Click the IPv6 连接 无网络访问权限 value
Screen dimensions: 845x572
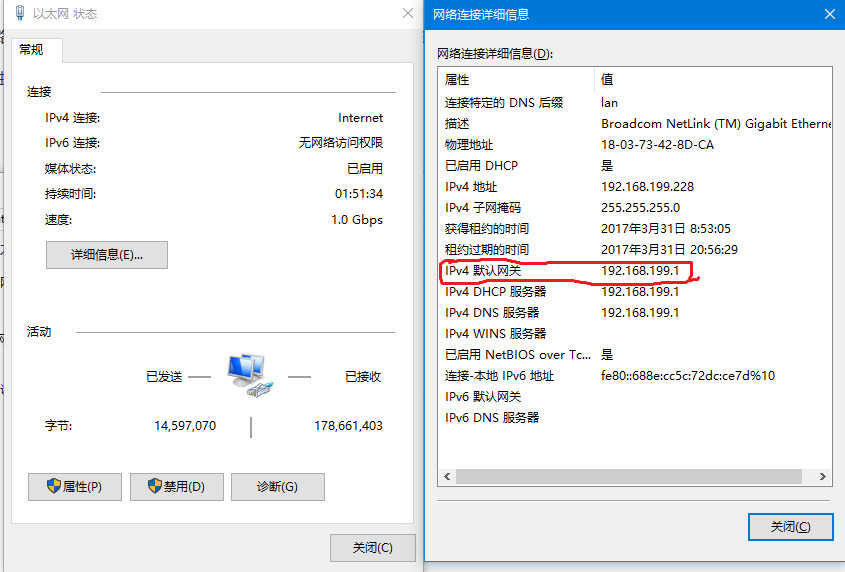click(x=341, y=143)
